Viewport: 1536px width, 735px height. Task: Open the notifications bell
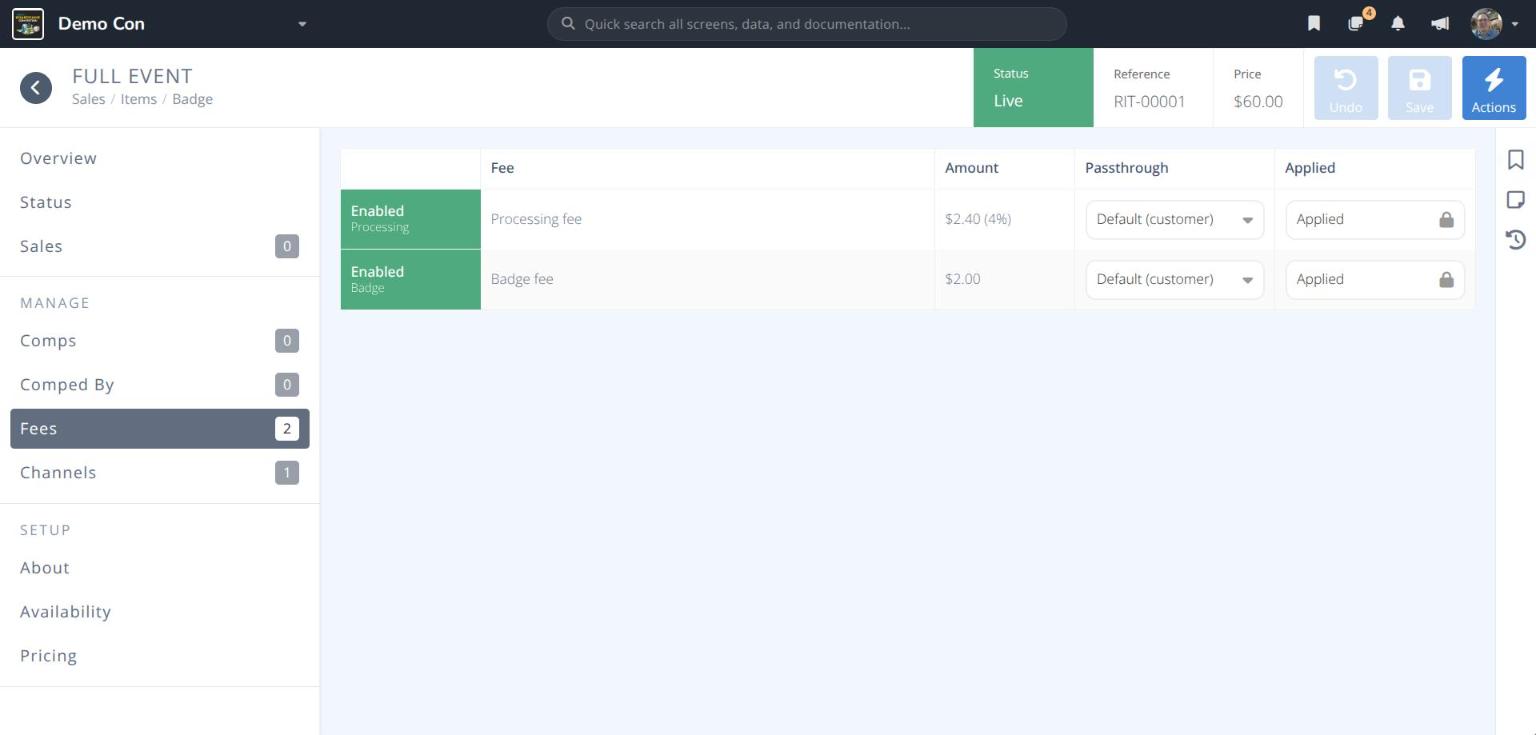point(1398,24)
